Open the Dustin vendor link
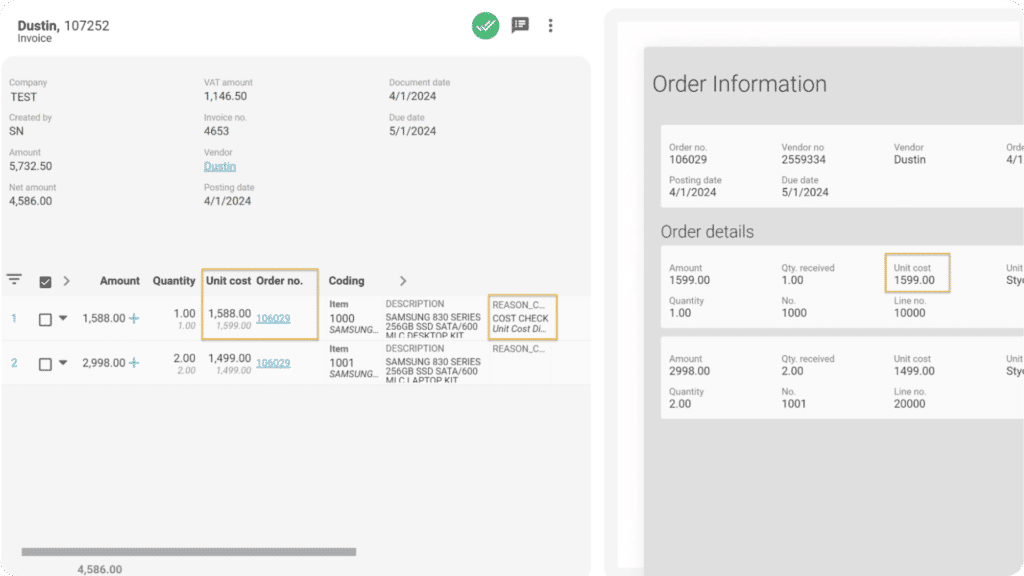This screenshot has height=576, width=1024. pos(219,167)
